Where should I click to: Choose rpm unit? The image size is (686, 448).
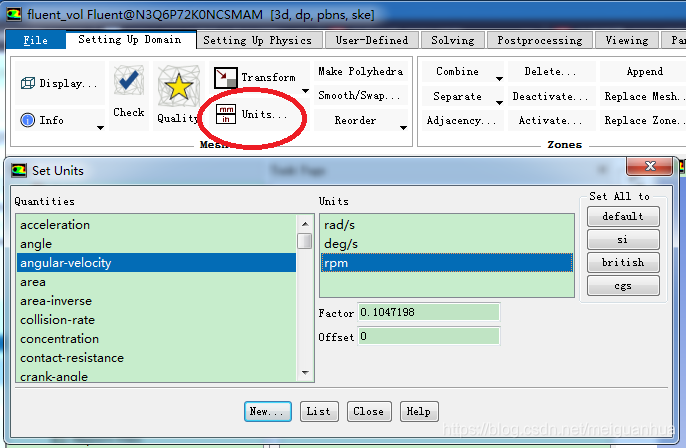point(447,262)
